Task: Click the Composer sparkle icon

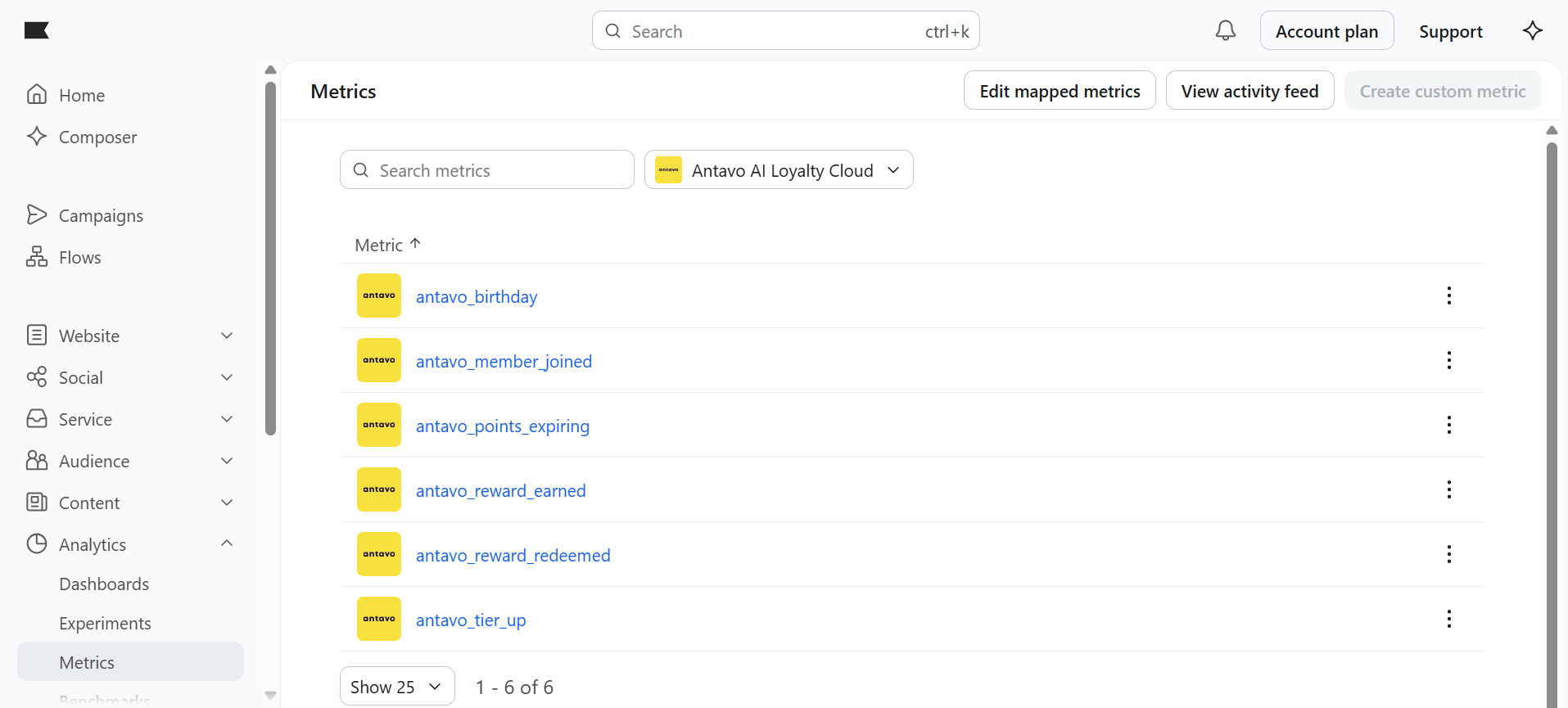Action: [37, 137]
